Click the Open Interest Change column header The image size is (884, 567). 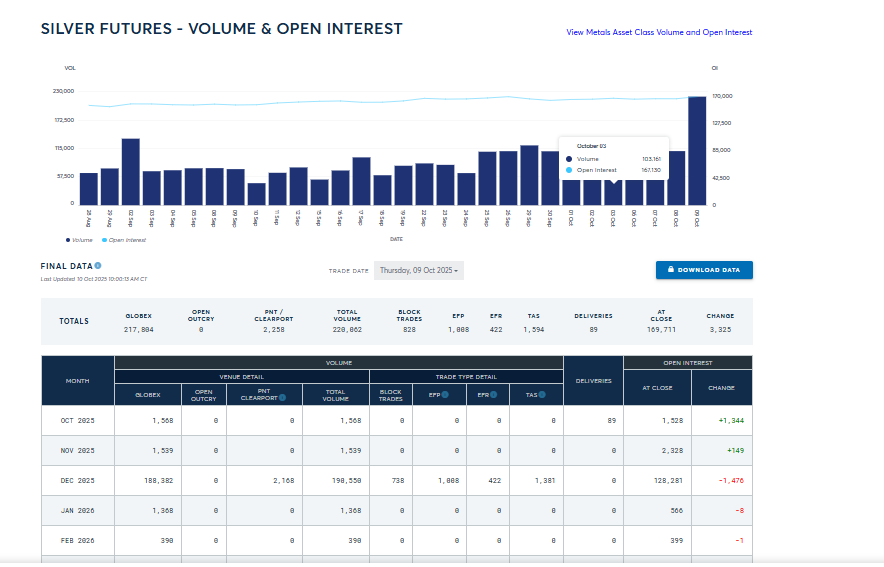coord(720,388)
